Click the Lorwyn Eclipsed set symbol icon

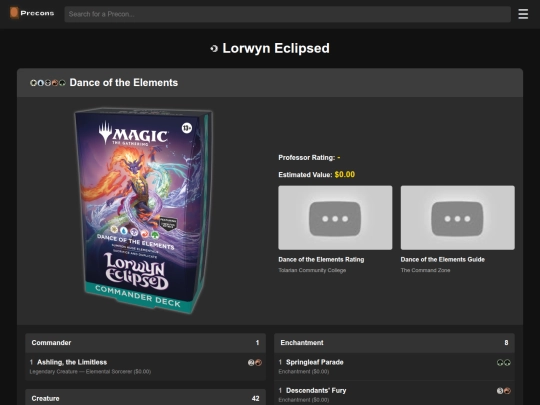pos(214,49)
